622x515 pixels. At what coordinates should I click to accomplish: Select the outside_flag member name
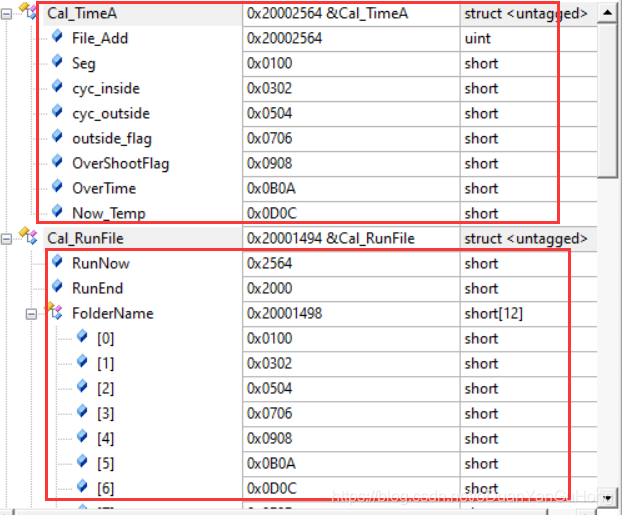coord(112,138)
